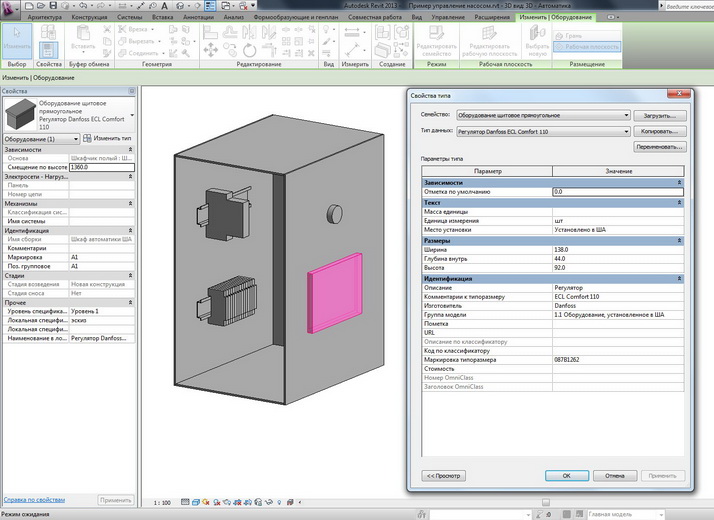Click the Save icon in quick access toolbar
Image resolution: width=714 pixels, height=520 pixels.
tap(53, 6)
